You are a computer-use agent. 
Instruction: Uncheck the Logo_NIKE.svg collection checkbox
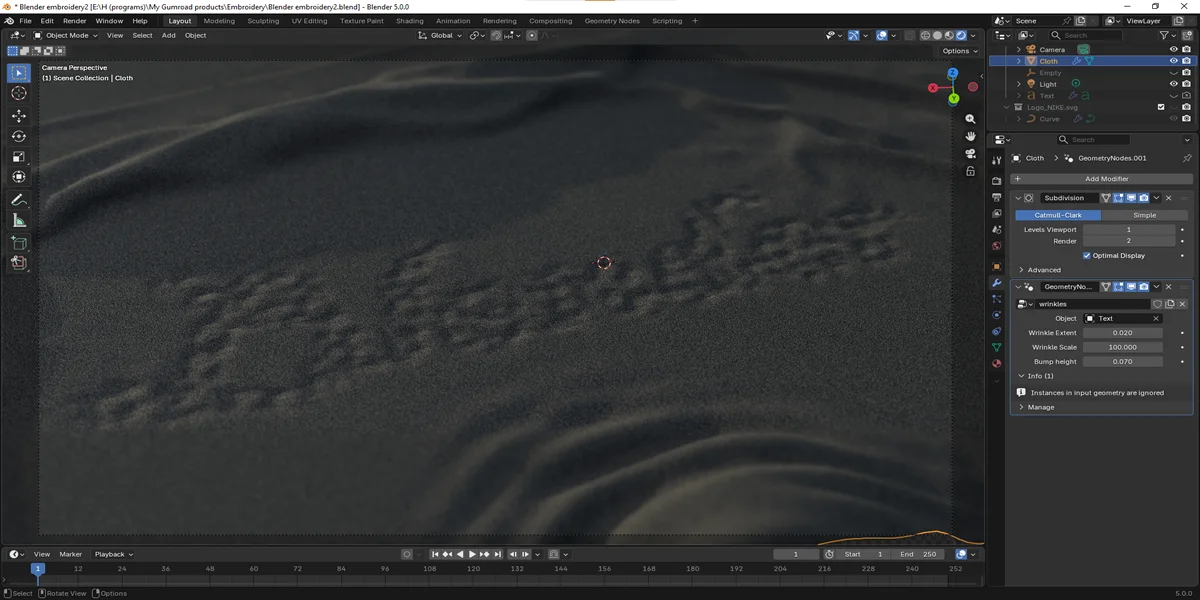(1162, 107)
